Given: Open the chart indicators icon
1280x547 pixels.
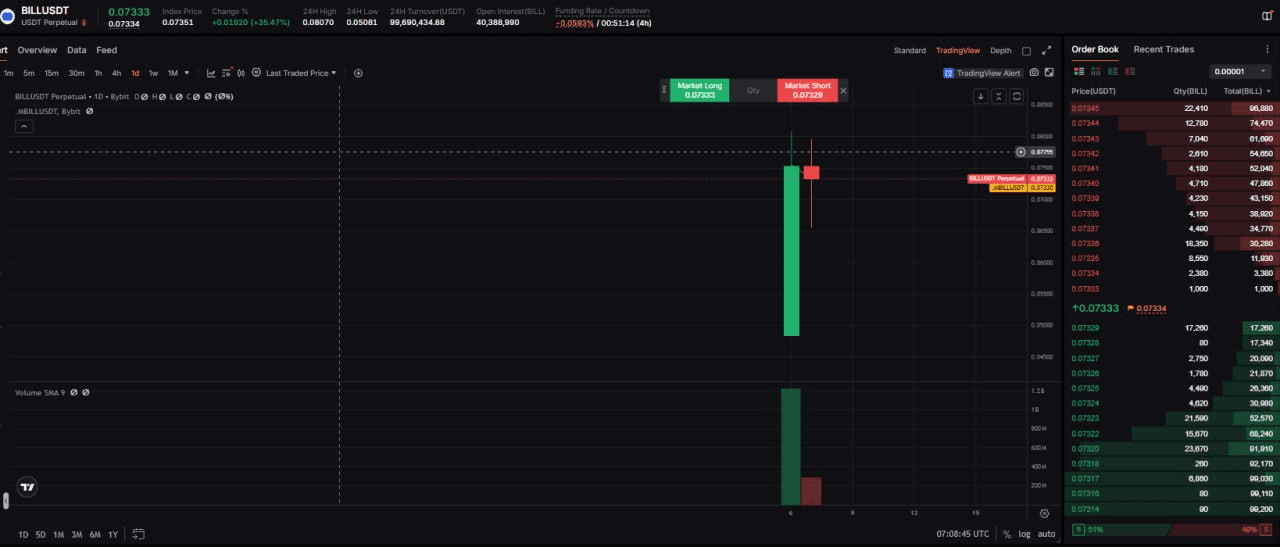Looking at the screenshot, I should tap(211, 73).
